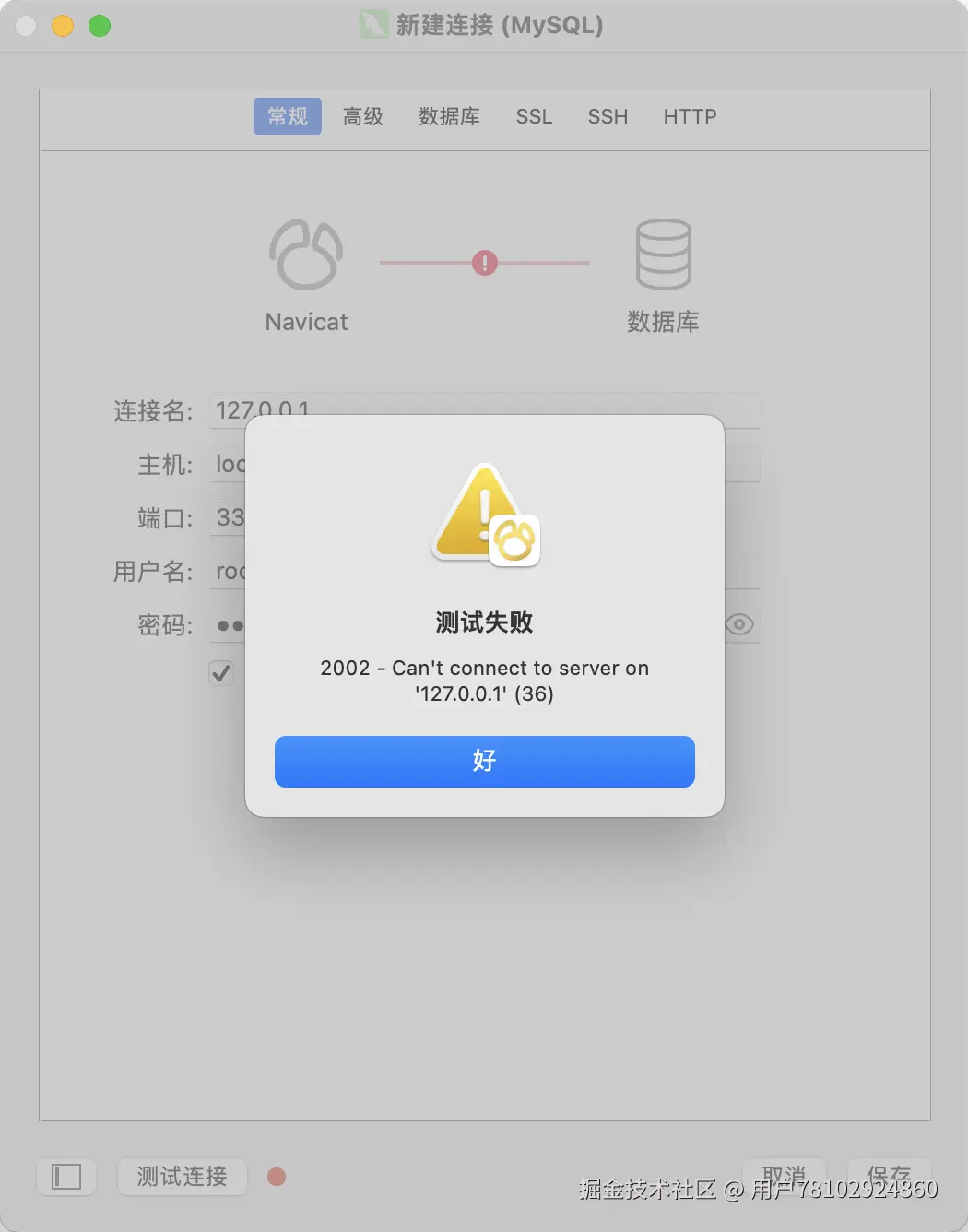Open the 数据库 tab
Image resolution: width=968 pixels, height=1232 pixels.
449,116
